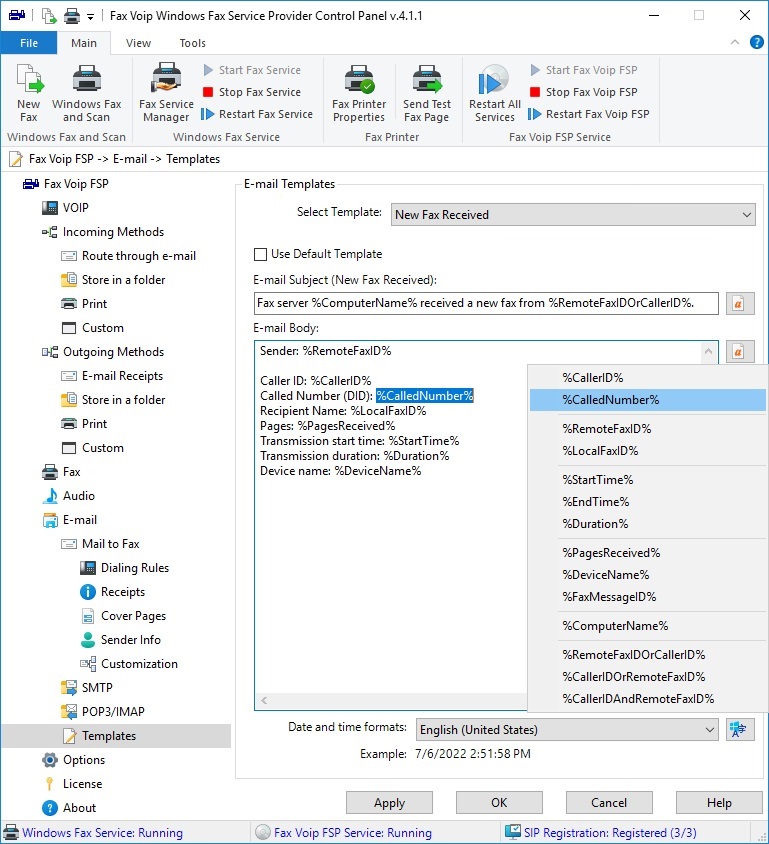
Task: Click the locale settings icon button
Action: coord(740,730)
